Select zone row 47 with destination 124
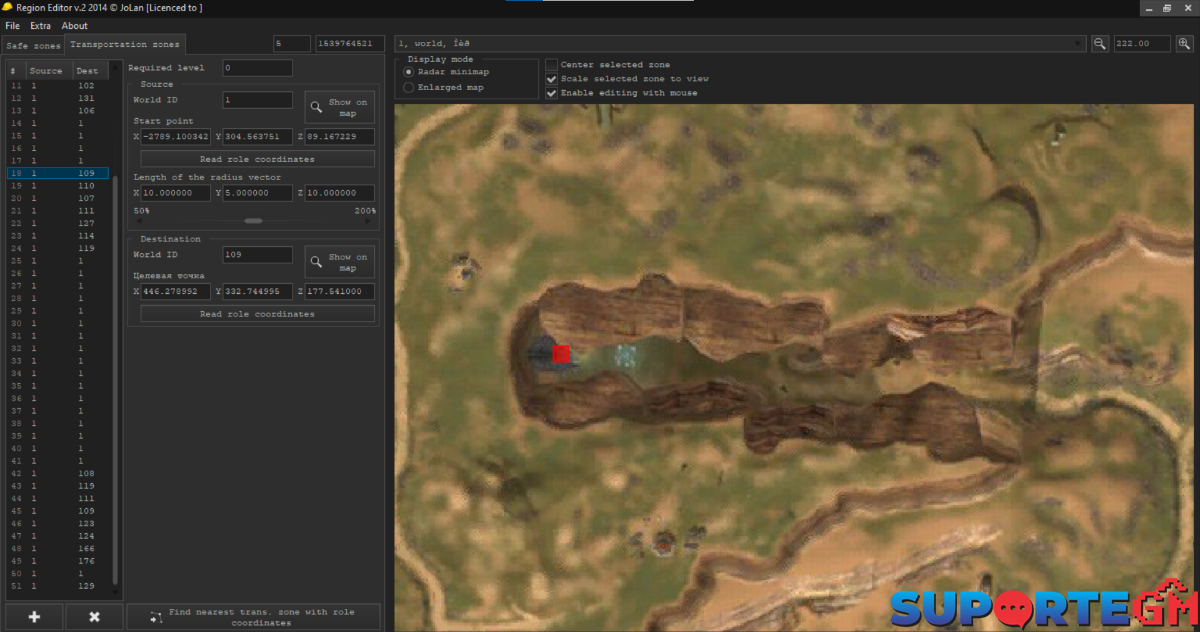Image resolution: width=1200 pixels, height=632 pixels. coord(57,536)
